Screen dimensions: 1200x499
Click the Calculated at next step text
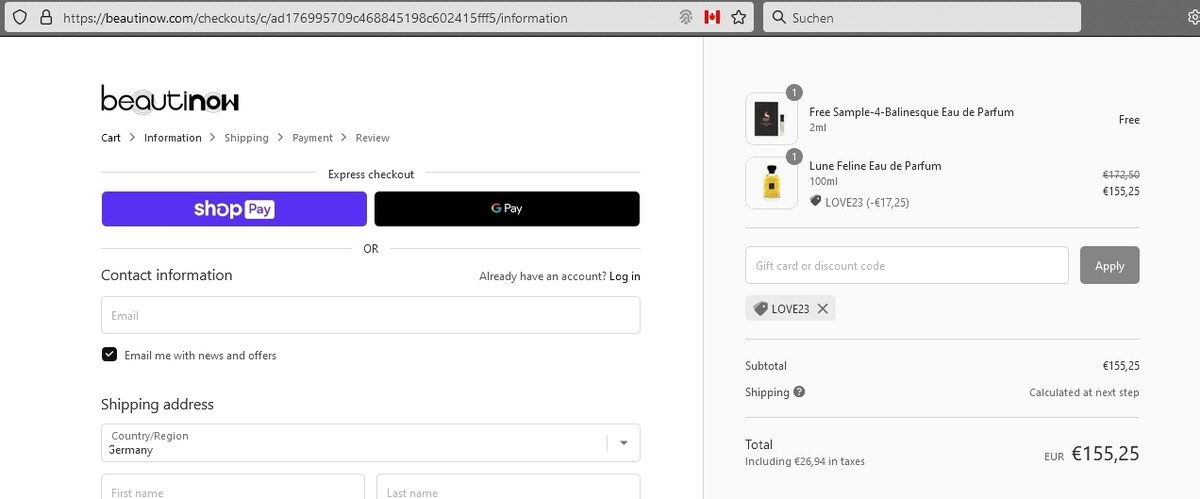pyautogui.click(x=1084, y=393)
